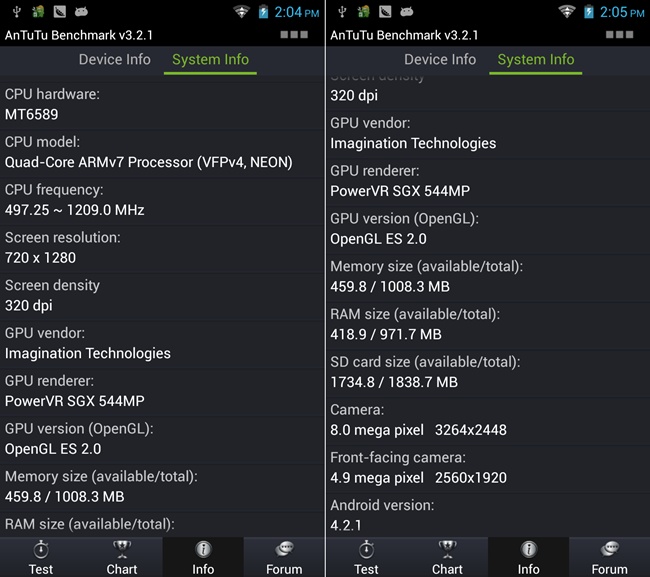Viewport: 650px width, 577px height.
Task: Tap AnTuTu Benchmark v3.2.1 title in right screen
Action: pos(404,35)
